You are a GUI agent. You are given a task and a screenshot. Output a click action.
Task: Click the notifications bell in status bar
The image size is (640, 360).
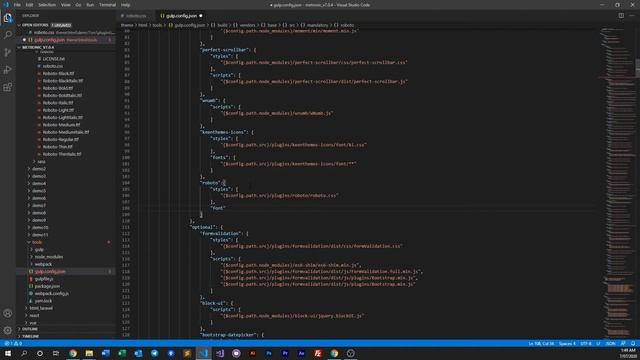(633, 344)
